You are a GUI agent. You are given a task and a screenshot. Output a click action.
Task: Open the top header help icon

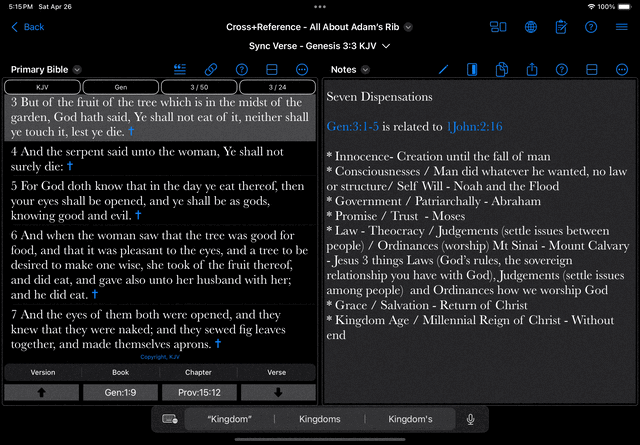[x=591, y=27]
